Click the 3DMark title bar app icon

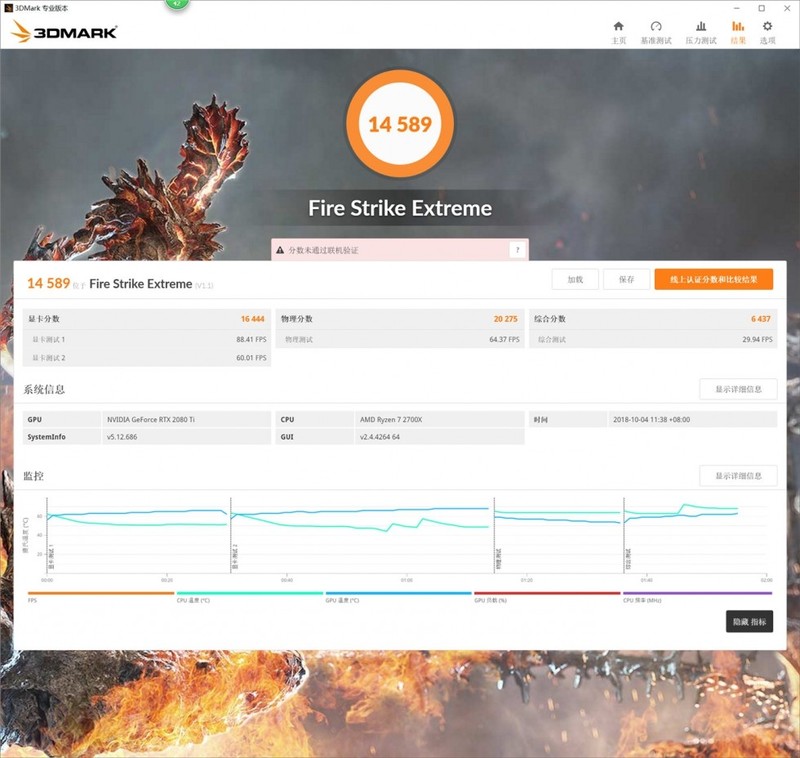(x=8, y=8)
